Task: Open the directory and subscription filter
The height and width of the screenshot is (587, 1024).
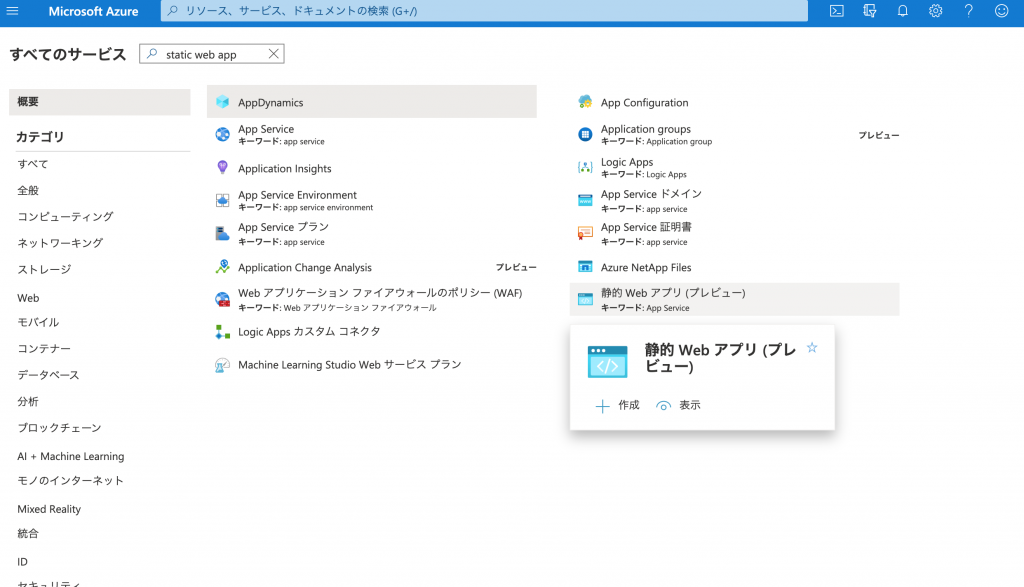Action: pyautogui.click(x=869, y=11)
